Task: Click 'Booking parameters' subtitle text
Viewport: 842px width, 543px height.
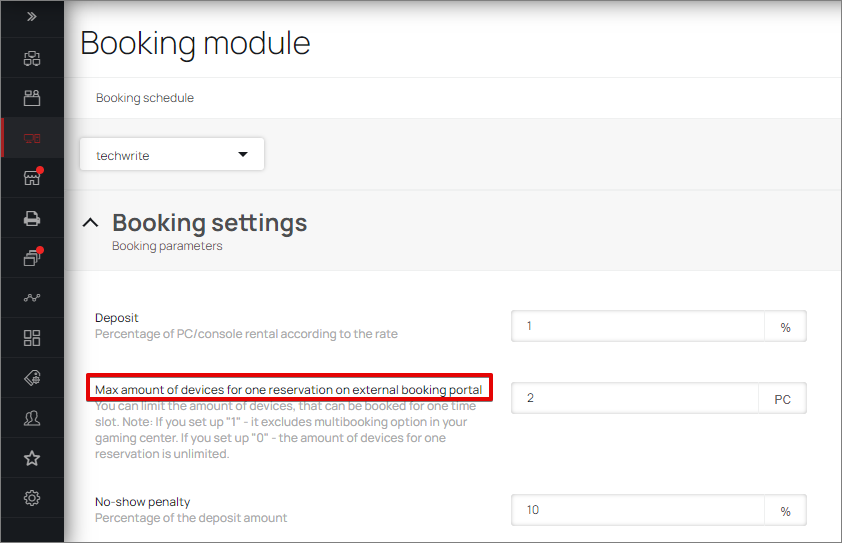Action: pyautogui.click(x=167, y=245)
